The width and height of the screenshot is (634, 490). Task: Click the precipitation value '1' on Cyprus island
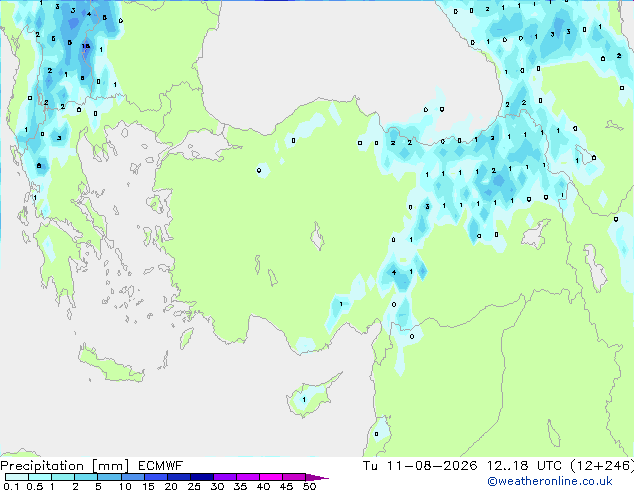[304, 399]
